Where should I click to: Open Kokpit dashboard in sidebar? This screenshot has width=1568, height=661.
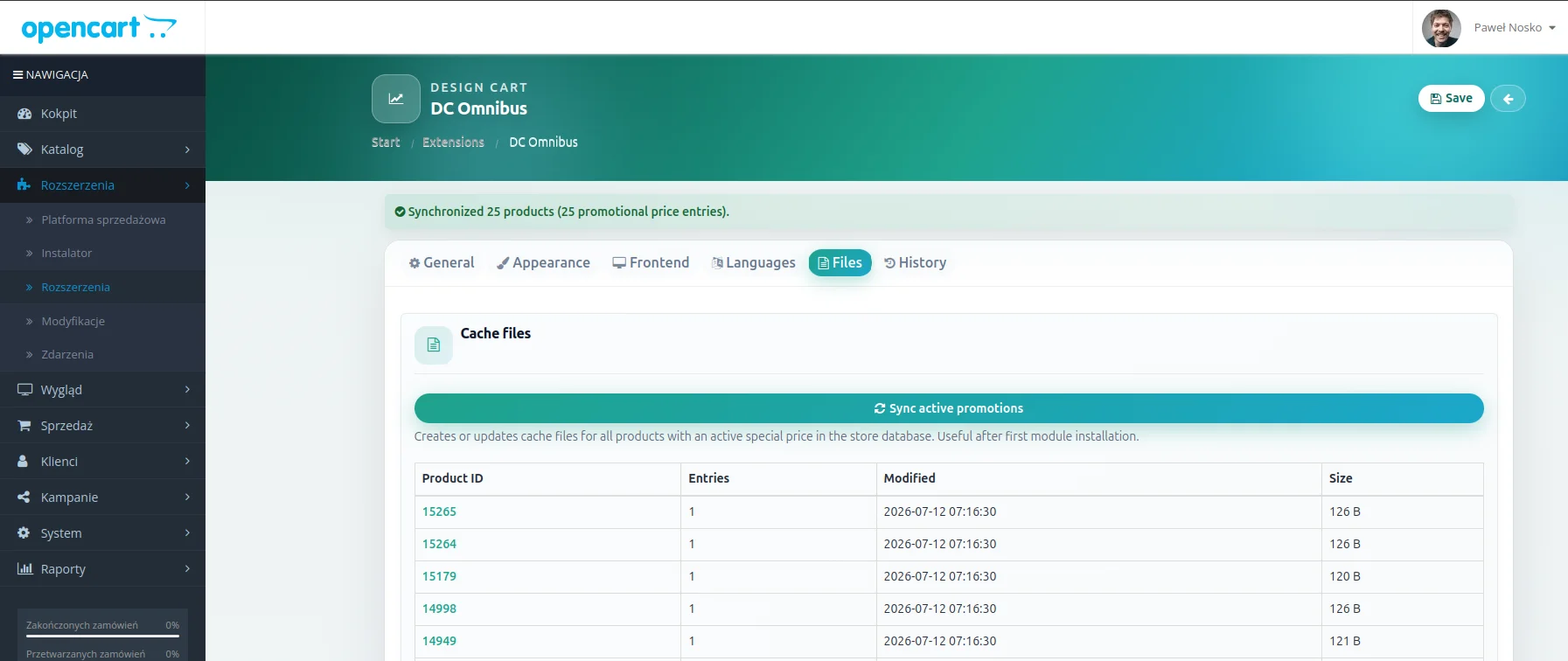coord(102,114)
